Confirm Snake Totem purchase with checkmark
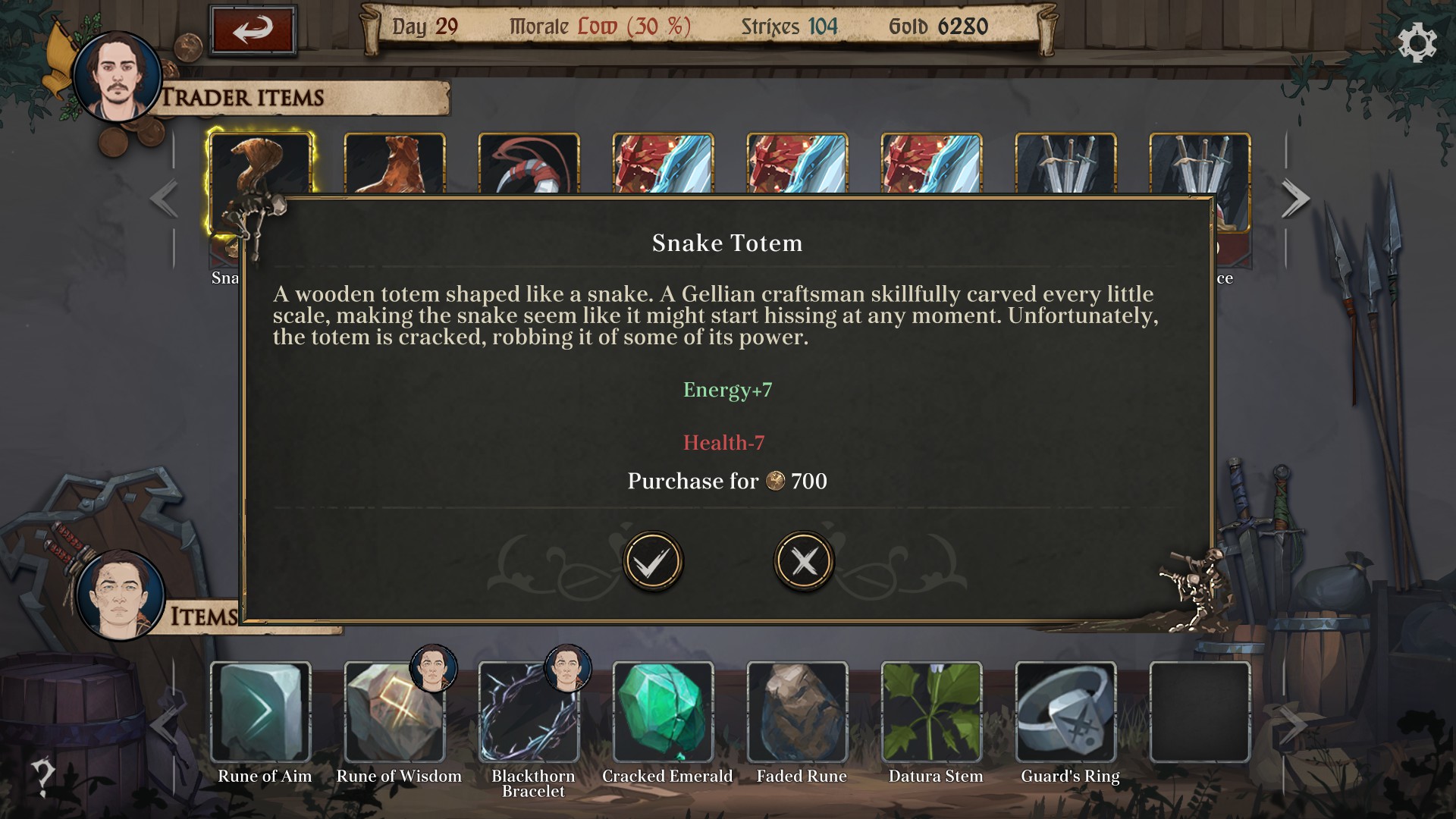Image resolution: width=1456 pixels, height=819 pixels. pyautogui.click(x=652, y=562)
